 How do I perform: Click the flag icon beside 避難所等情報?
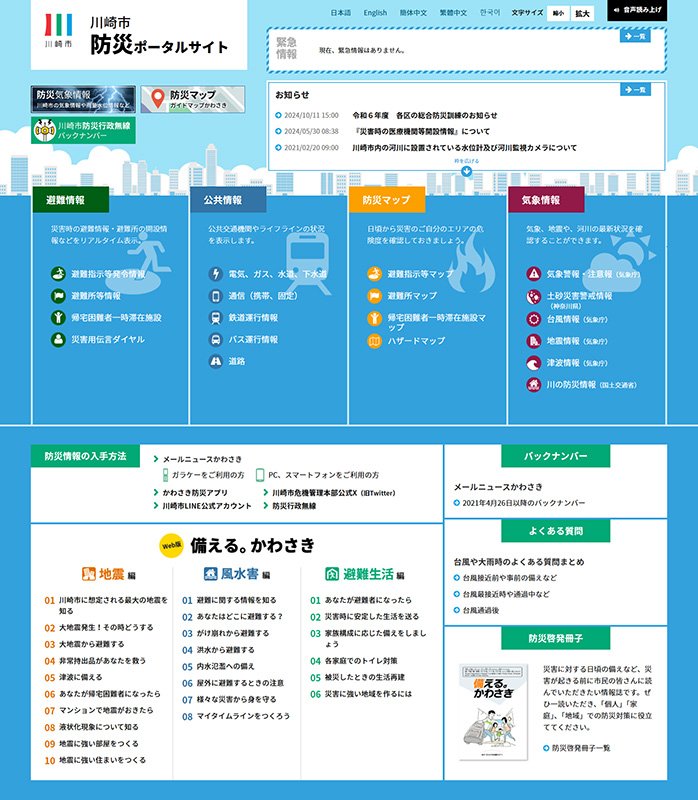[x=58, y=295]
